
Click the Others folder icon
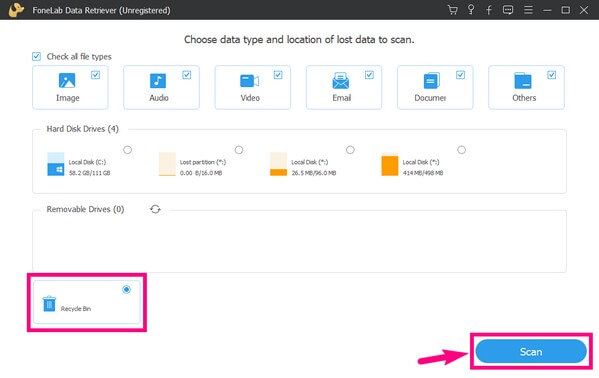coord(523,81)
